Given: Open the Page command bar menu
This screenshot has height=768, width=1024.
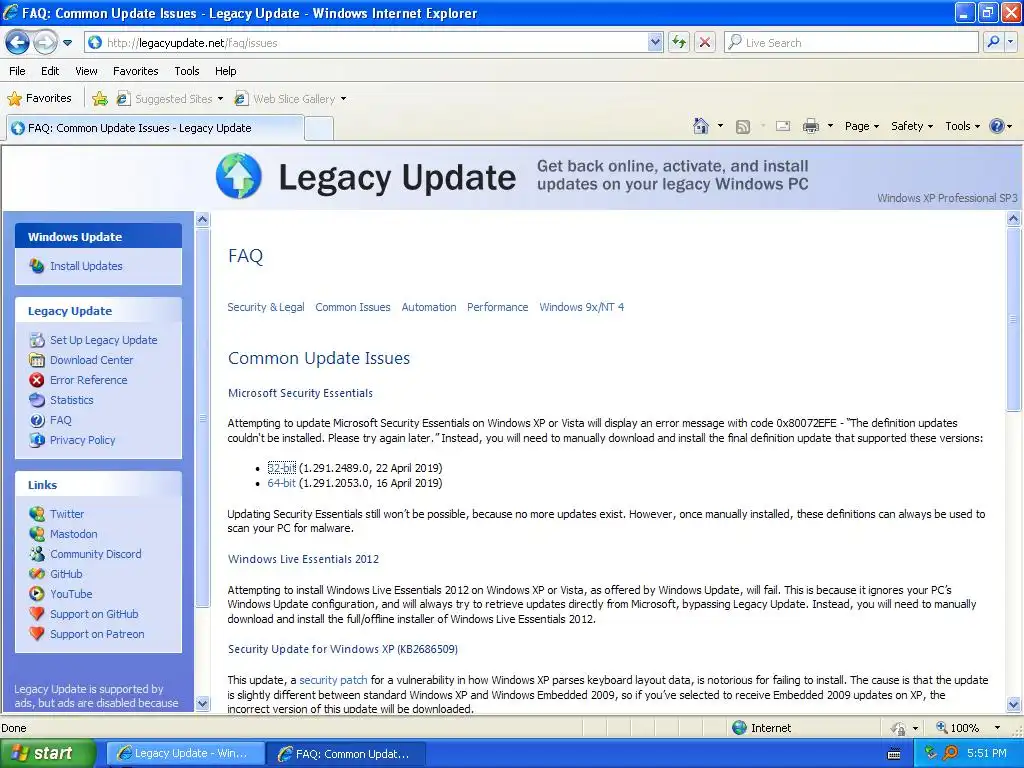Looking at the screenshot, I should click(862, 126).
